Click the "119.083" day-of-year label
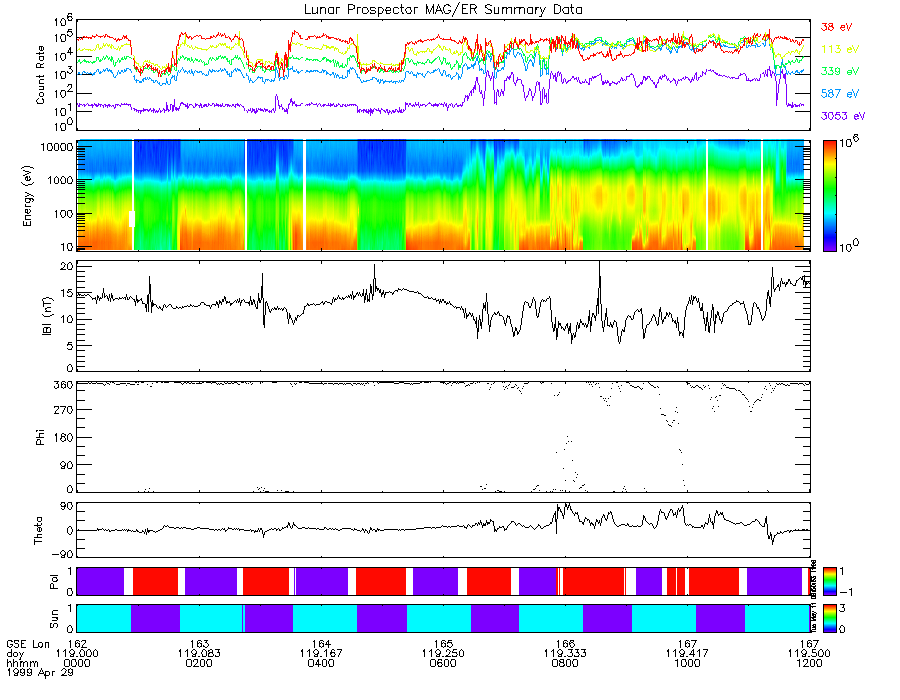This screenshot has width=900, height=700. pyautogui.click(x=199, y=654)
